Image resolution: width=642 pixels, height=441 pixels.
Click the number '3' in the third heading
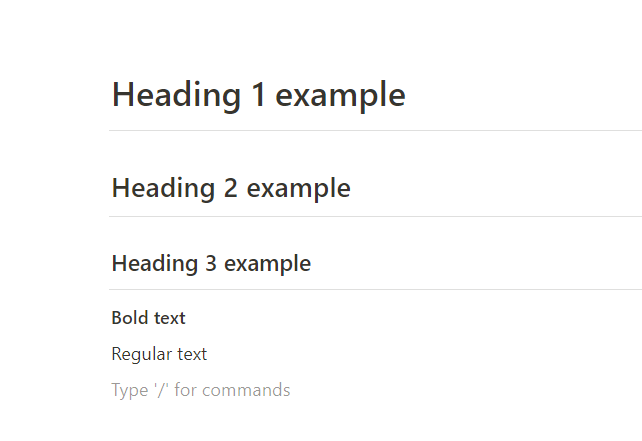[x=211, y=264]
